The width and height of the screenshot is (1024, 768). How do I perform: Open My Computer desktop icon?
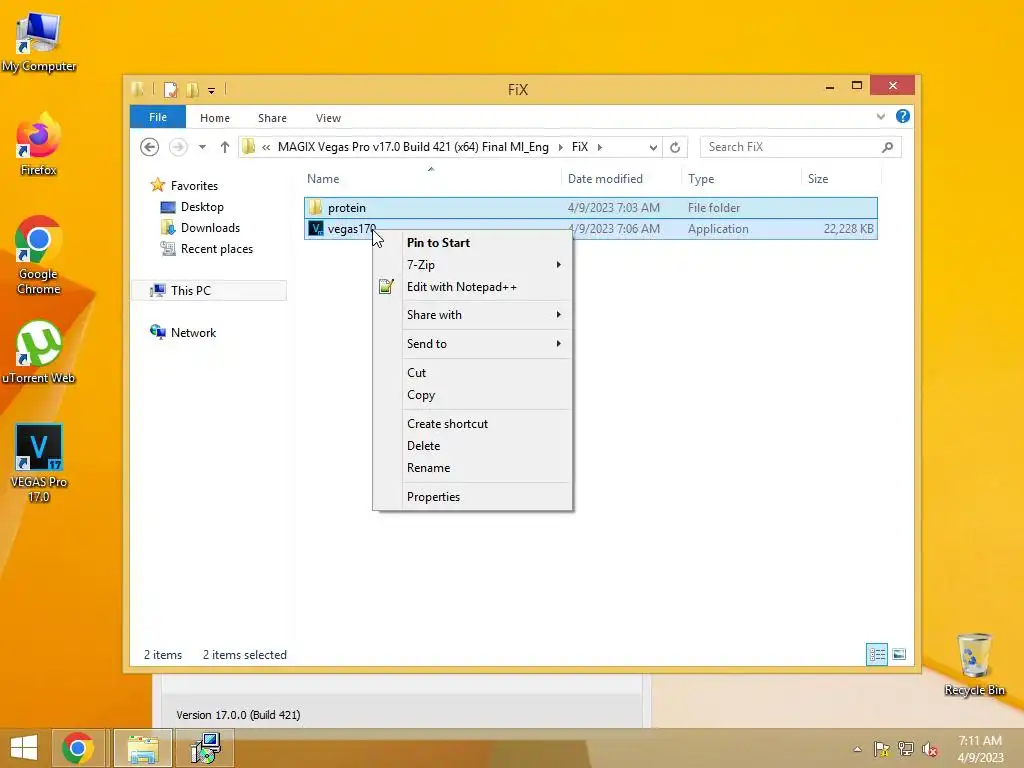[x=39, y=40]
